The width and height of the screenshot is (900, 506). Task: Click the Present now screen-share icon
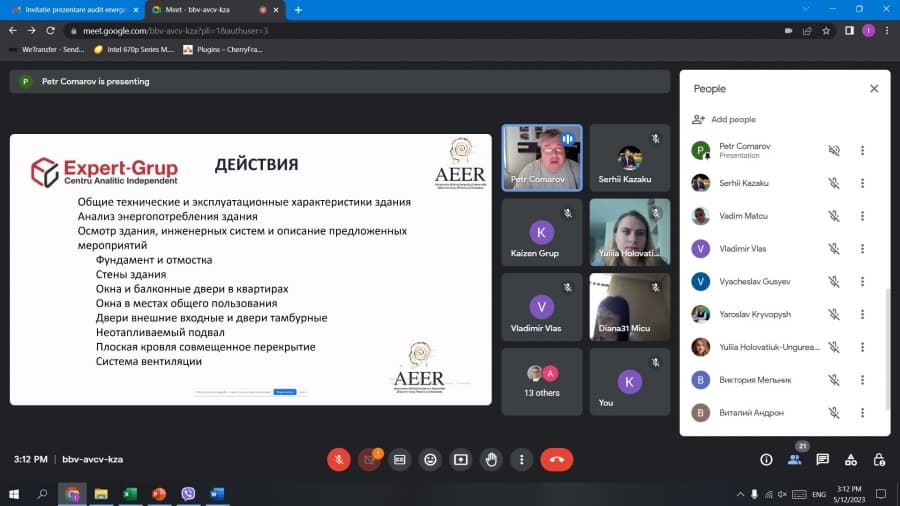click(460, 460)
